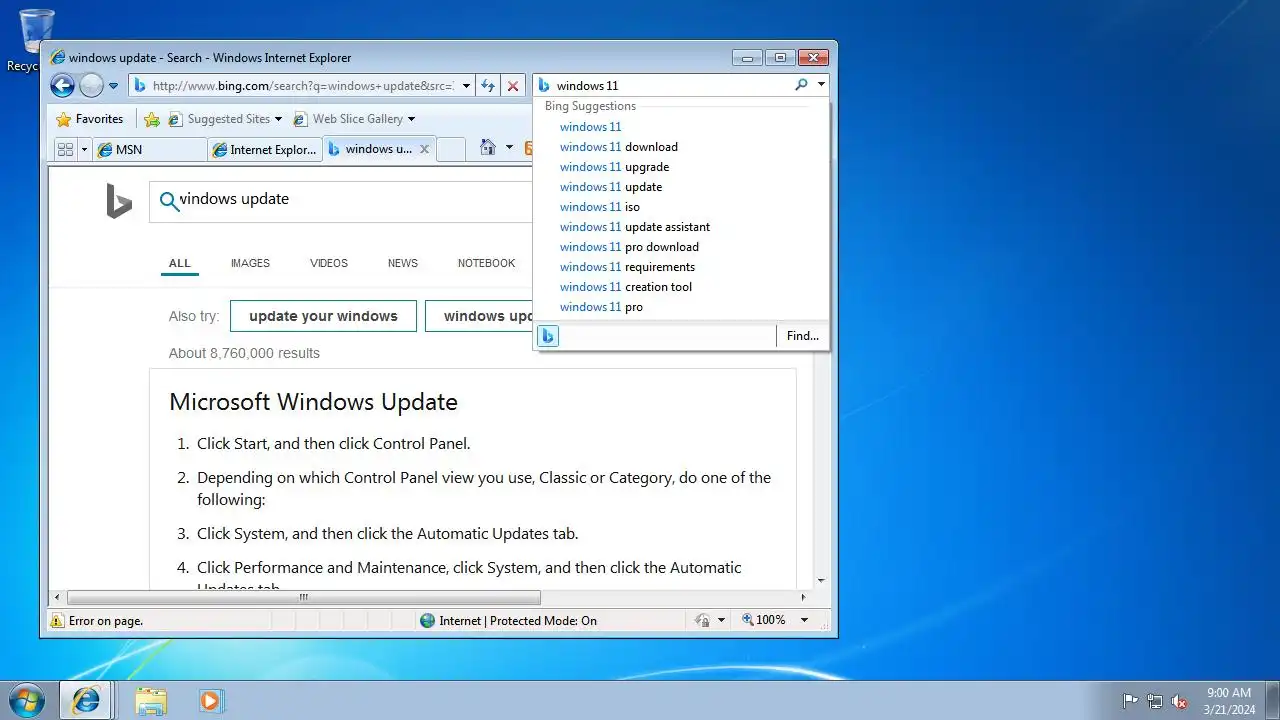Switch to the MSN tab
Screen dimensions: 1280x720
click(x=150, y=149)
